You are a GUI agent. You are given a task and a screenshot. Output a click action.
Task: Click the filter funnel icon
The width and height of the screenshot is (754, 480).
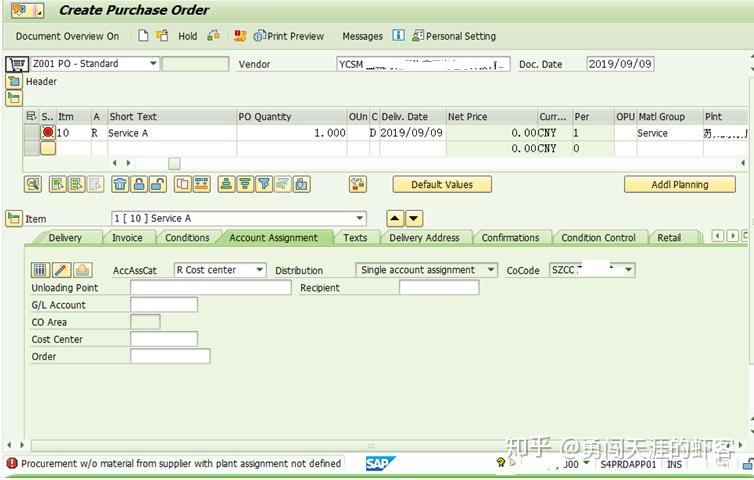pos(264,184)
